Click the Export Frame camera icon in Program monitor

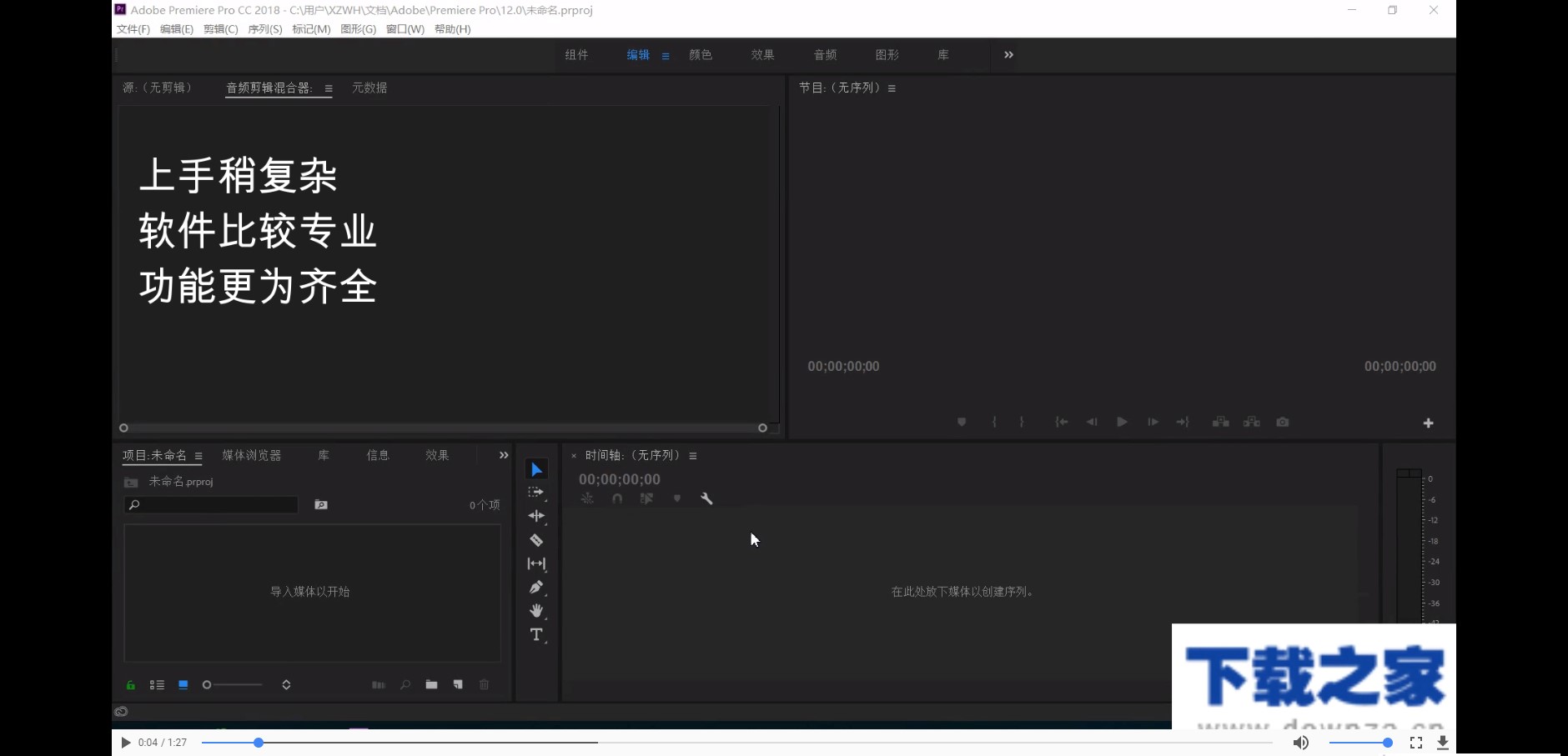point(1283,422)
